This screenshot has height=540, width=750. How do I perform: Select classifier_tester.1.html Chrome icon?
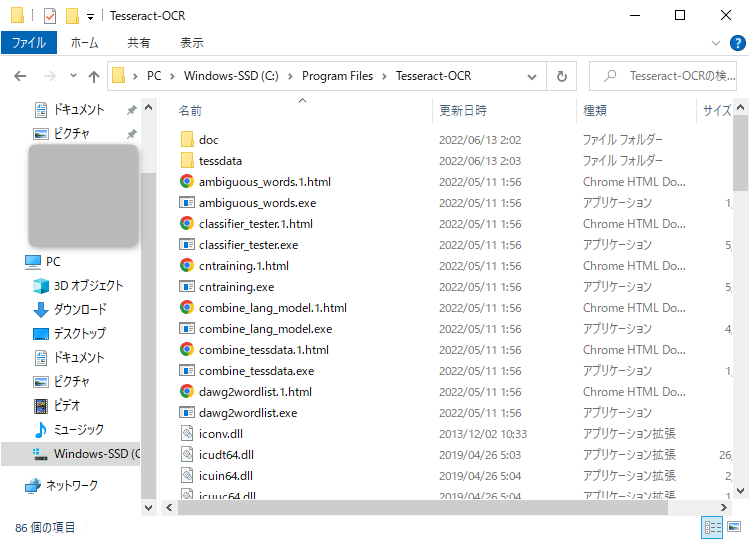pos(187,223)
